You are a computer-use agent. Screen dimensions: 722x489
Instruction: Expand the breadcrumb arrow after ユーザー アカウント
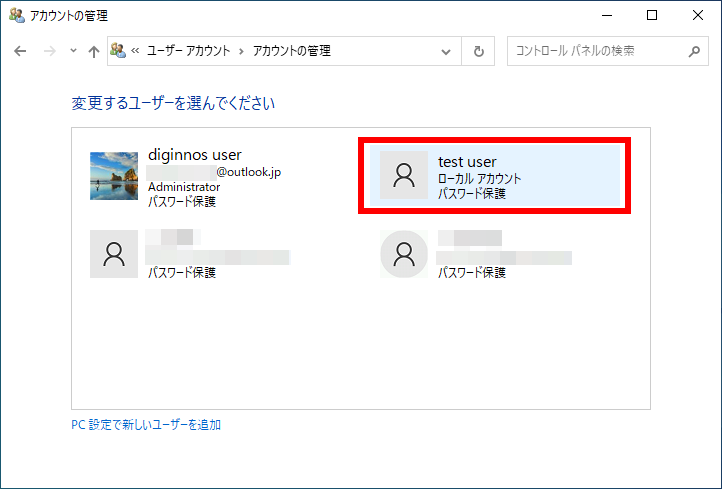click(241, 51)
